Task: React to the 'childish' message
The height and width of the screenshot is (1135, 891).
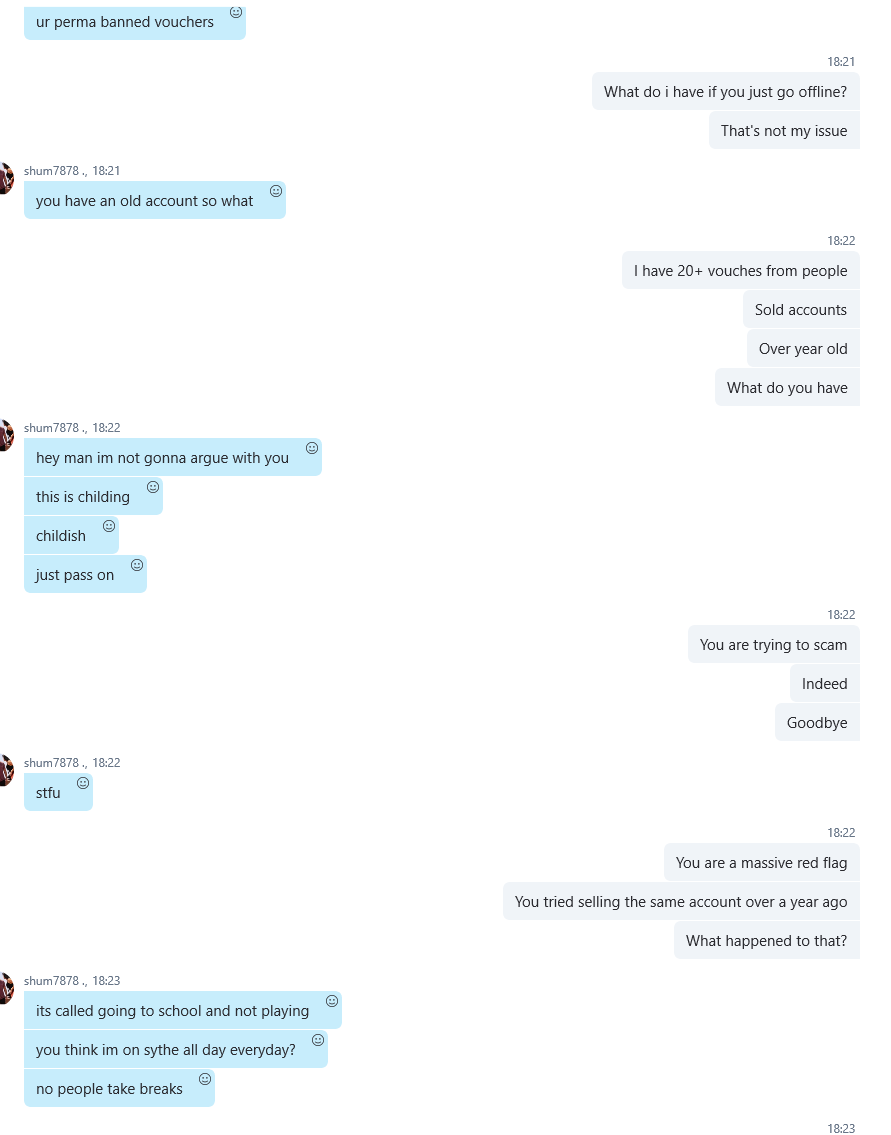Action: point(109,526)
